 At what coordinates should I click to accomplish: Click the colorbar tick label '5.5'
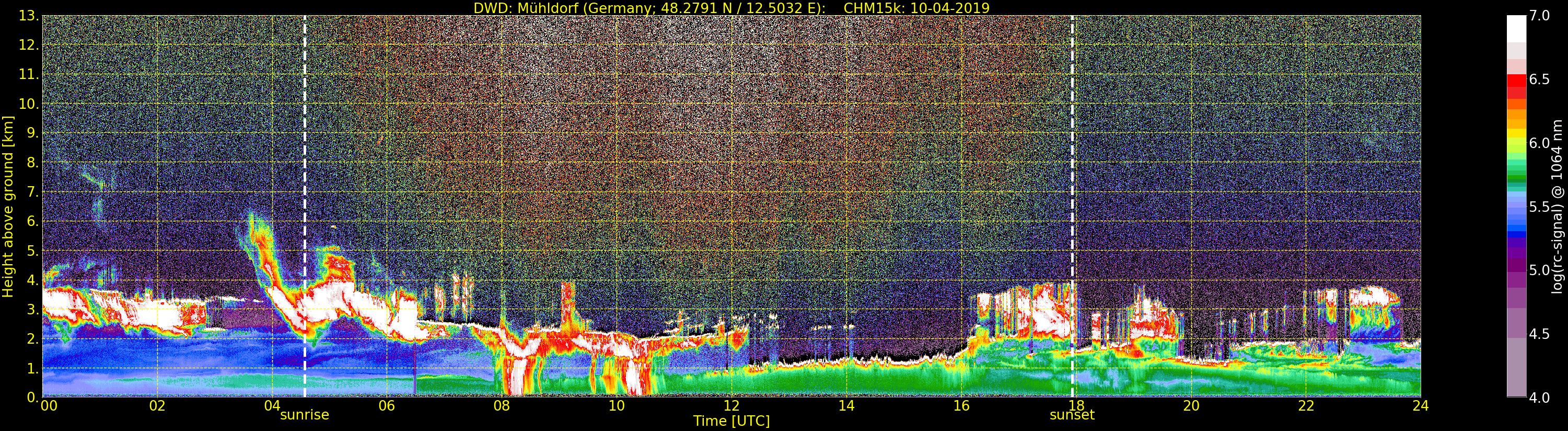tap(1539, 207)
